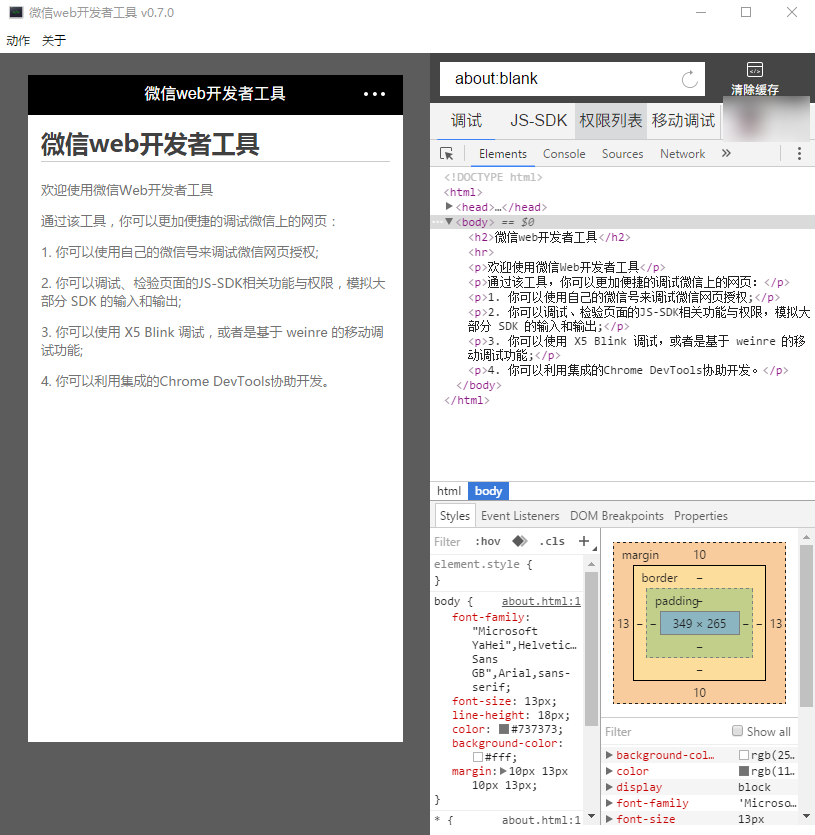
Task: Click the clear cache (清除缓存) icon
Action: click(x=755, y=70)
